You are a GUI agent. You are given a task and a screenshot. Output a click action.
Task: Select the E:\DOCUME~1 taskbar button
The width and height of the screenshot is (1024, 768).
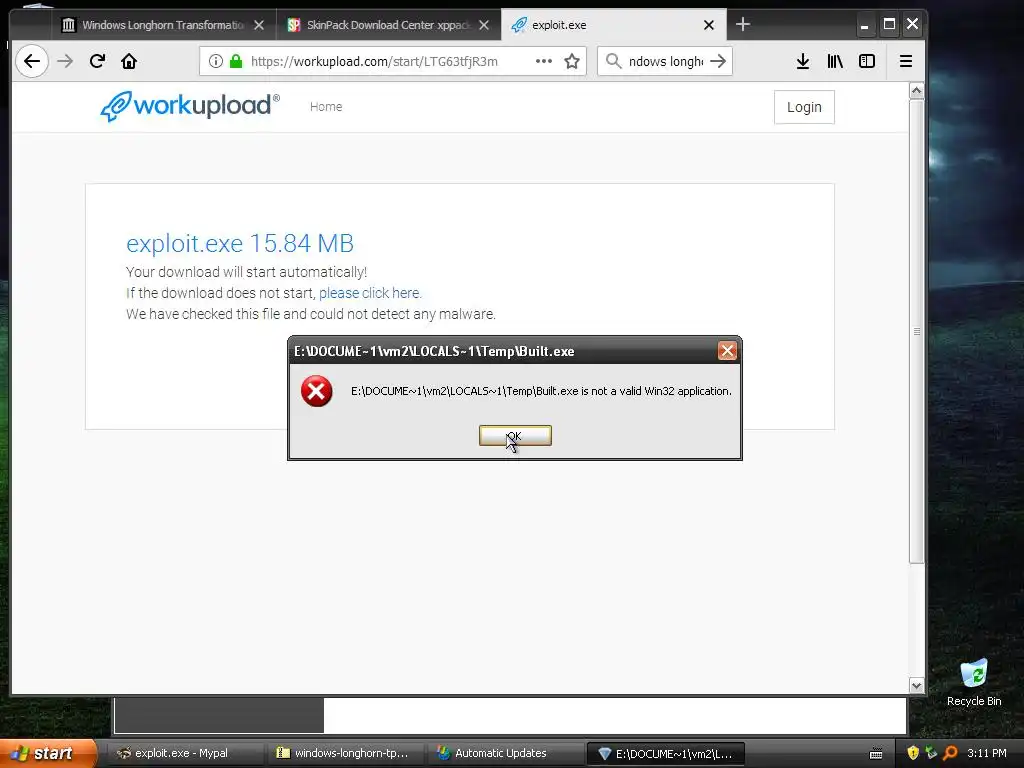666,754
